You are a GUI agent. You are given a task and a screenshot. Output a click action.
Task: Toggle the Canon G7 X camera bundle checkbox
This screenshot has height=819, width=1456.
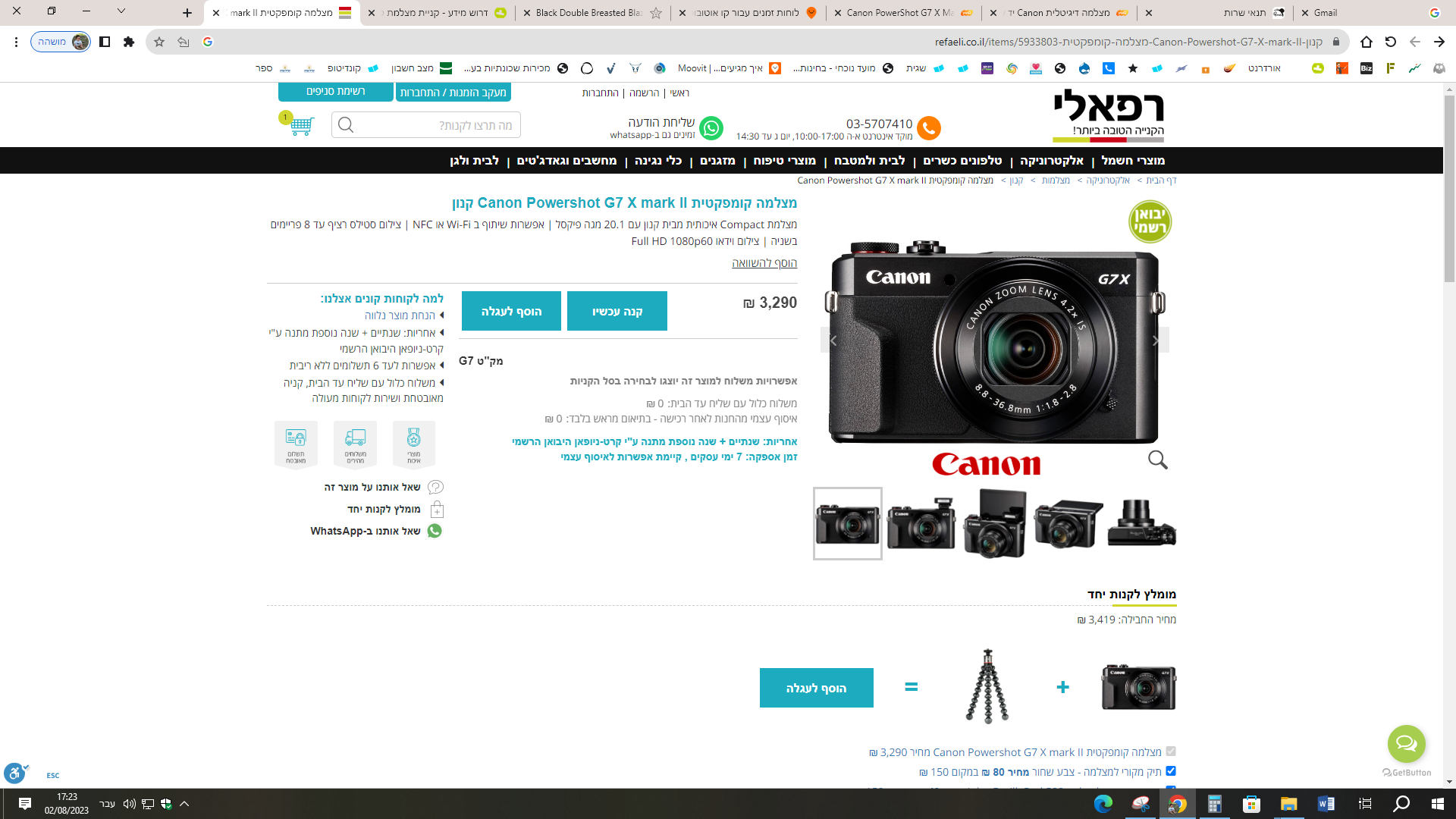1170,752
